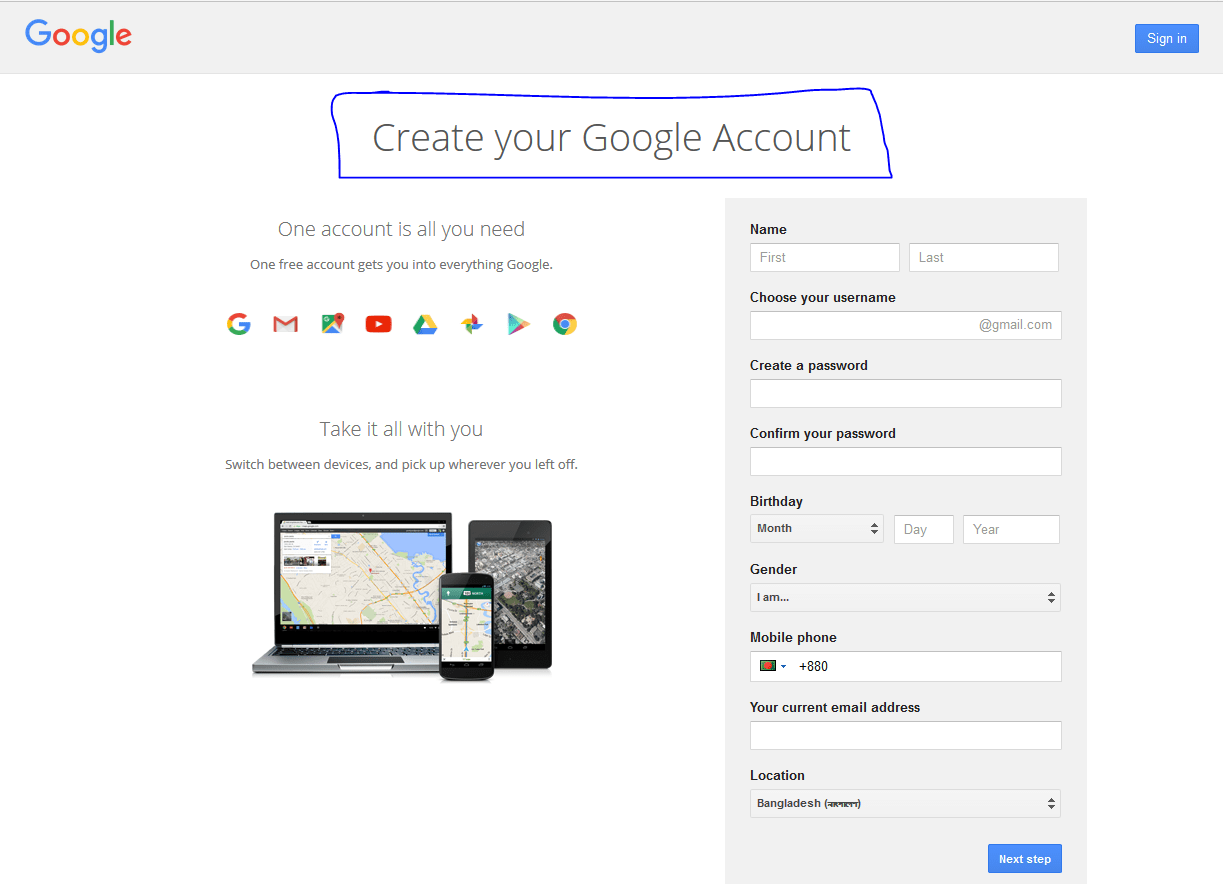
Task: Click the Google Maps icon
Action: pos(331,323)
